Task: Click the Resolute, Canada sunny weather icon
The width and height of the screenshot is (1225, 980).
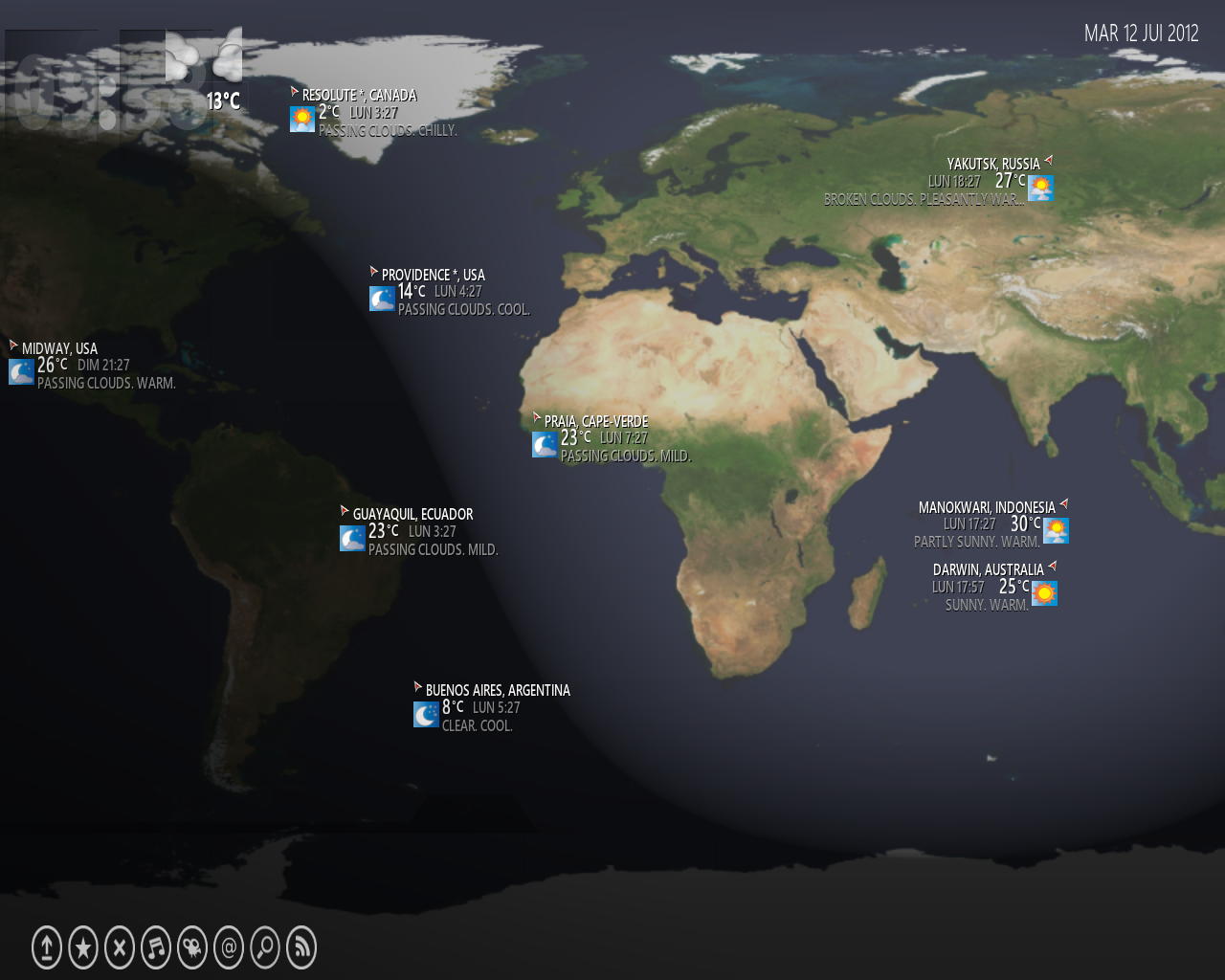Action: pos(302,119)
